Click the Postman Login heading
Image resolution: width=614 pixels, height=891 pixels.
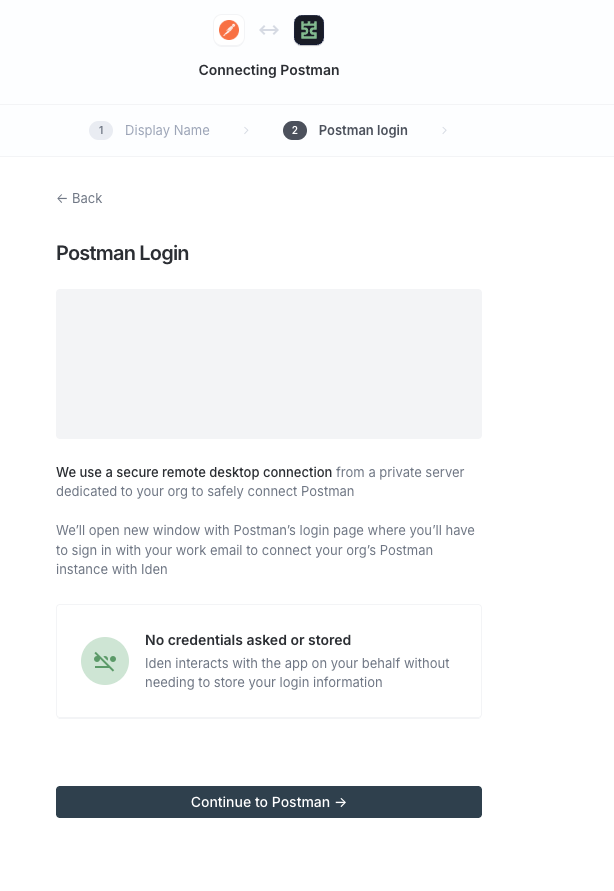coord(123,253)
